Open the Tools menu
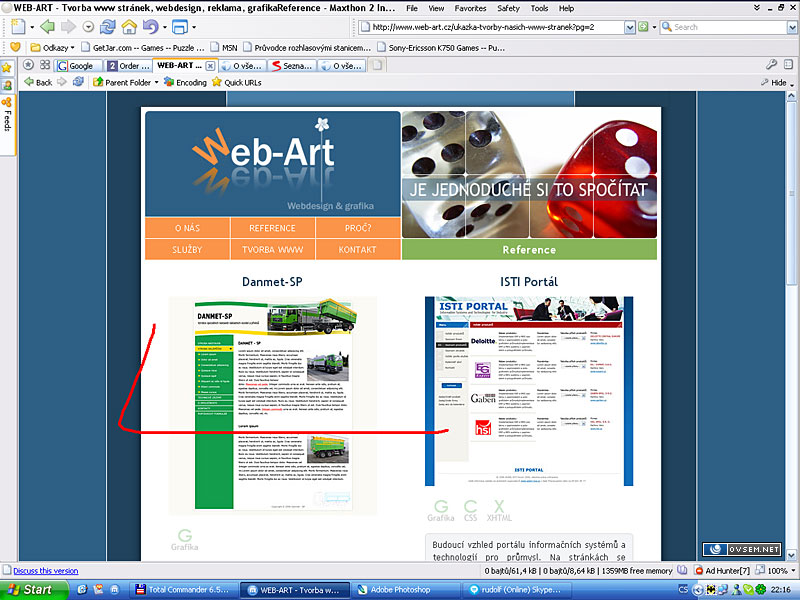The image size is (800, 600). 539,8
